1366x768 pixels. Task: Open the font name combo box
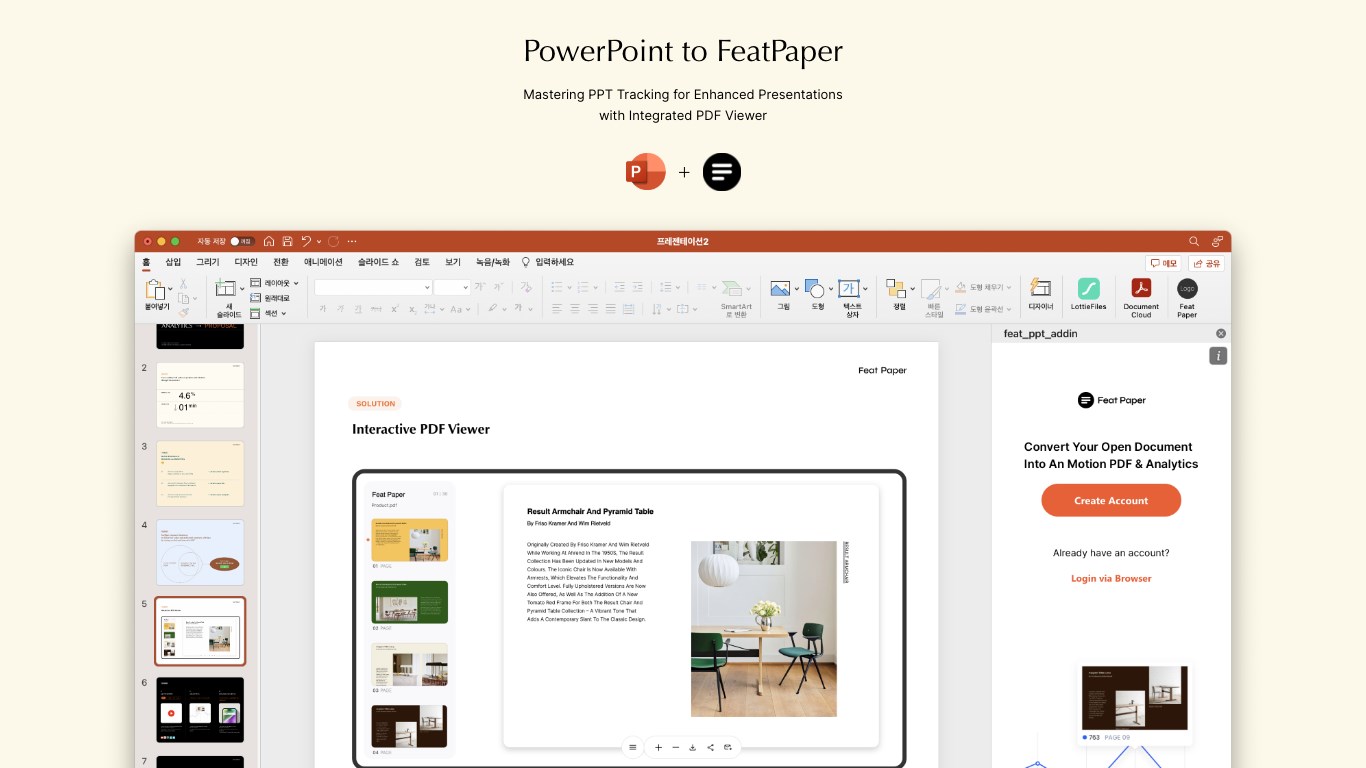click(373, 287)
